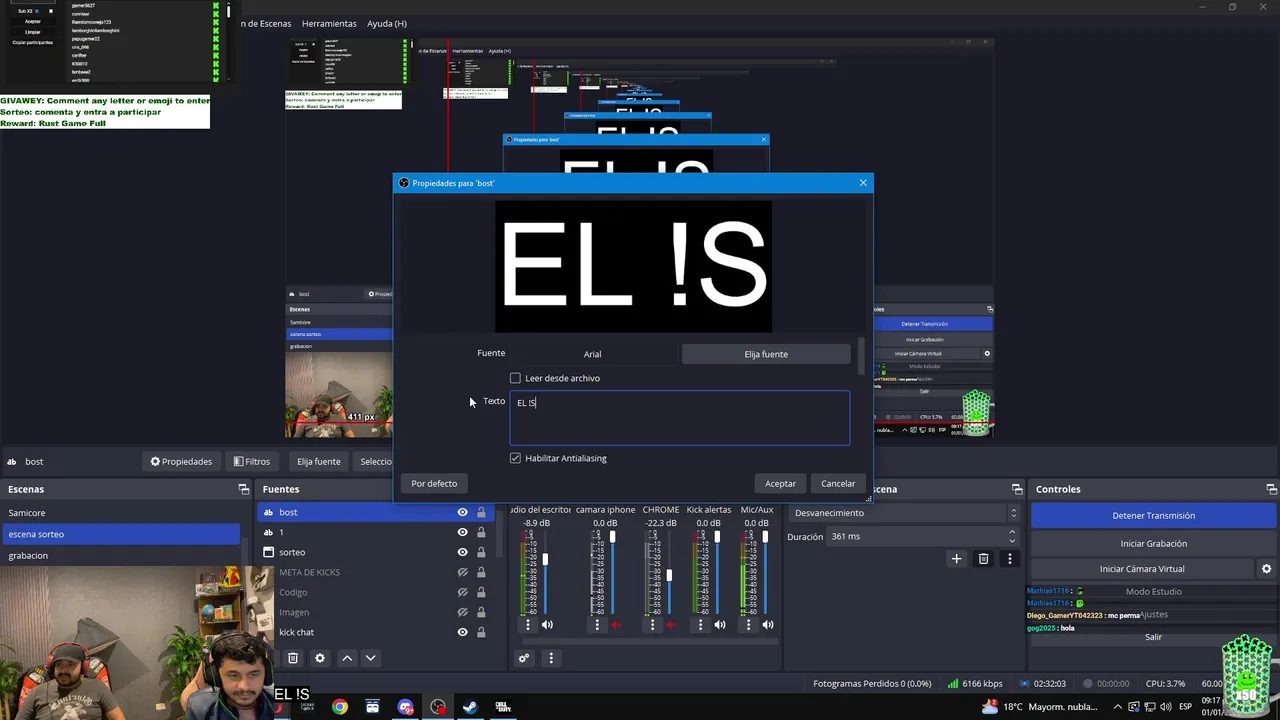
Task: Open advanced audio properties gears icon
Action: pos(523,658)
